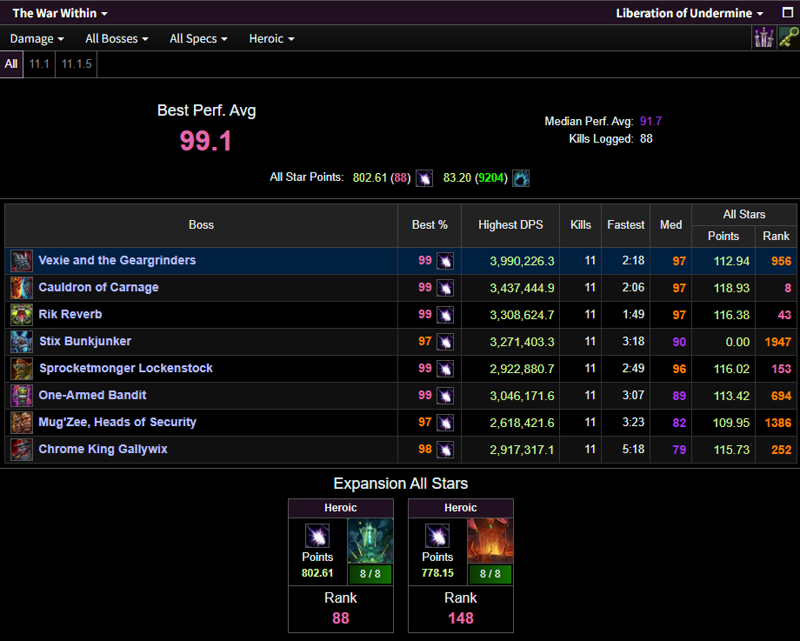Click spec icon in Vexie's Best % cell
The image size is (800, 641).
click(445, 261)
